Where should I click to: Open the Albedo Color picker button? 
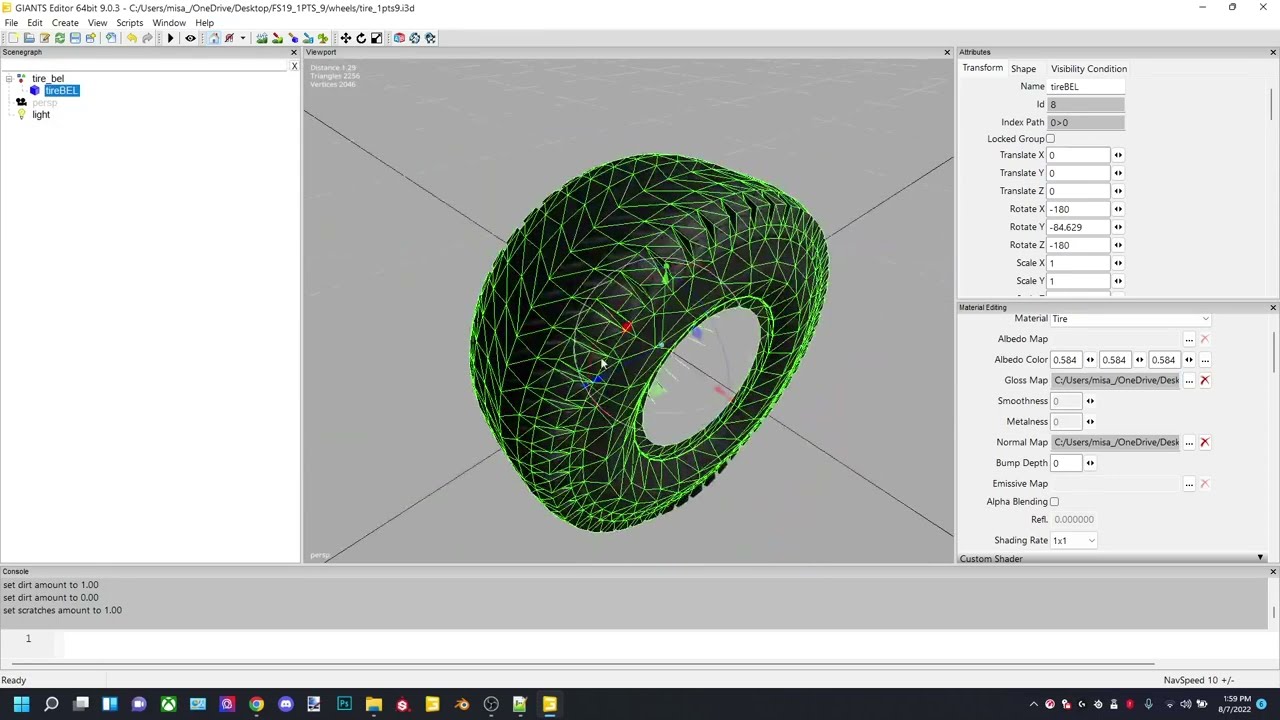1205,360
